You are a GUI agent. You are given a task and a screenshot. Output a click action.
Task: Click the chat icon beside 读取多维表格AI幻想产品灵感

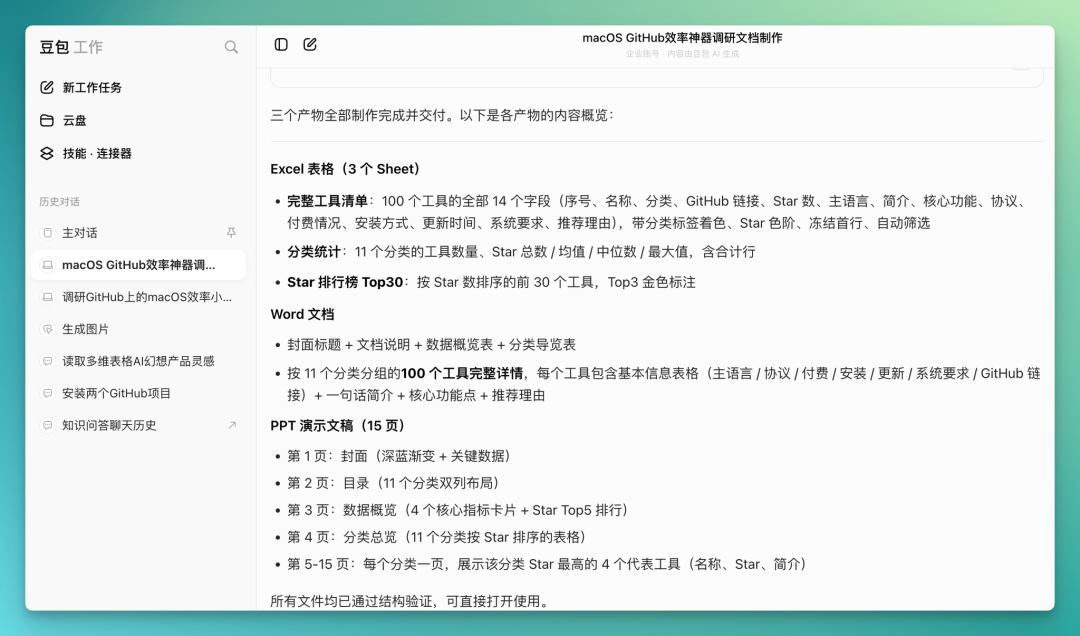tap(48, 361)
